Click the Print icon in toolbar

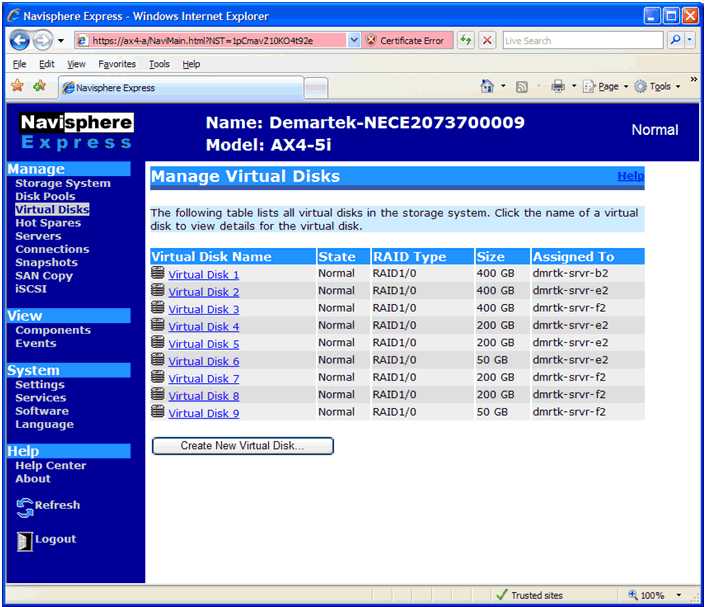tap(558, 87)
